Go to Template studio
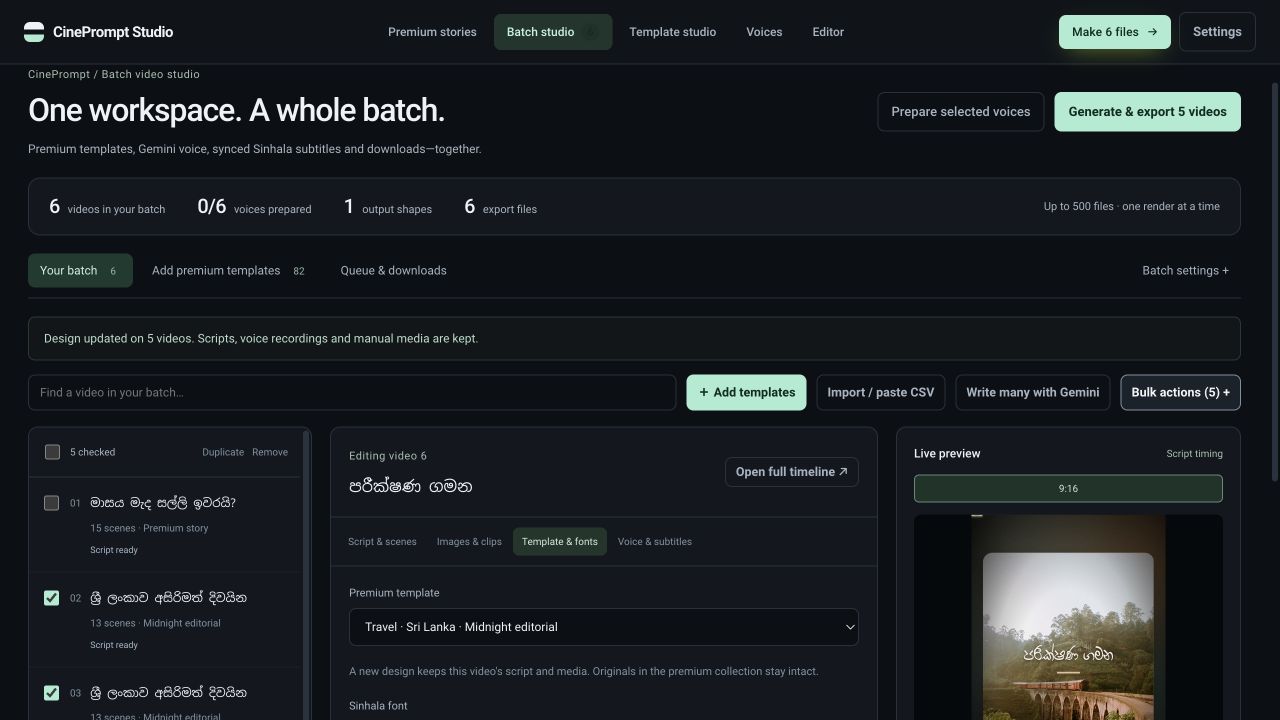This screenshot has height=720, width=1280. 672,32
